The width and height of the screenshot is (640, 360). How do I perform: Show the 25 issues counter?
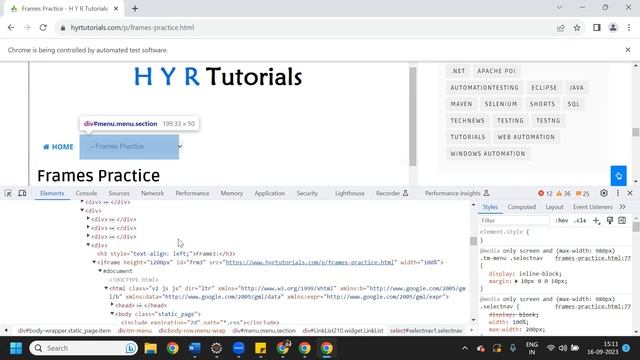582,193
